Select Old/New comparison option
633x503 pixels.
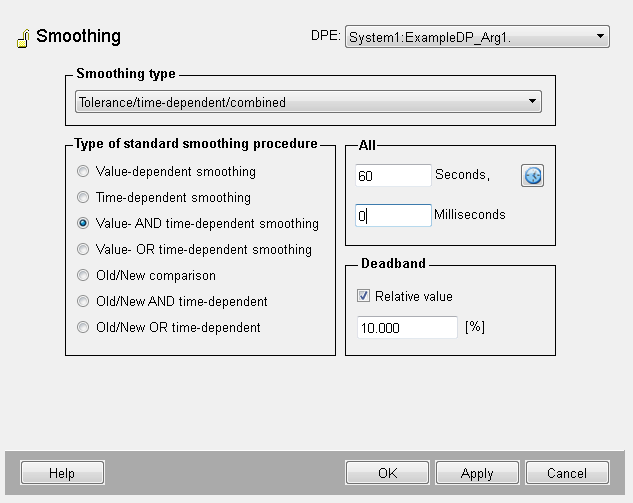[x=83, y=276]
